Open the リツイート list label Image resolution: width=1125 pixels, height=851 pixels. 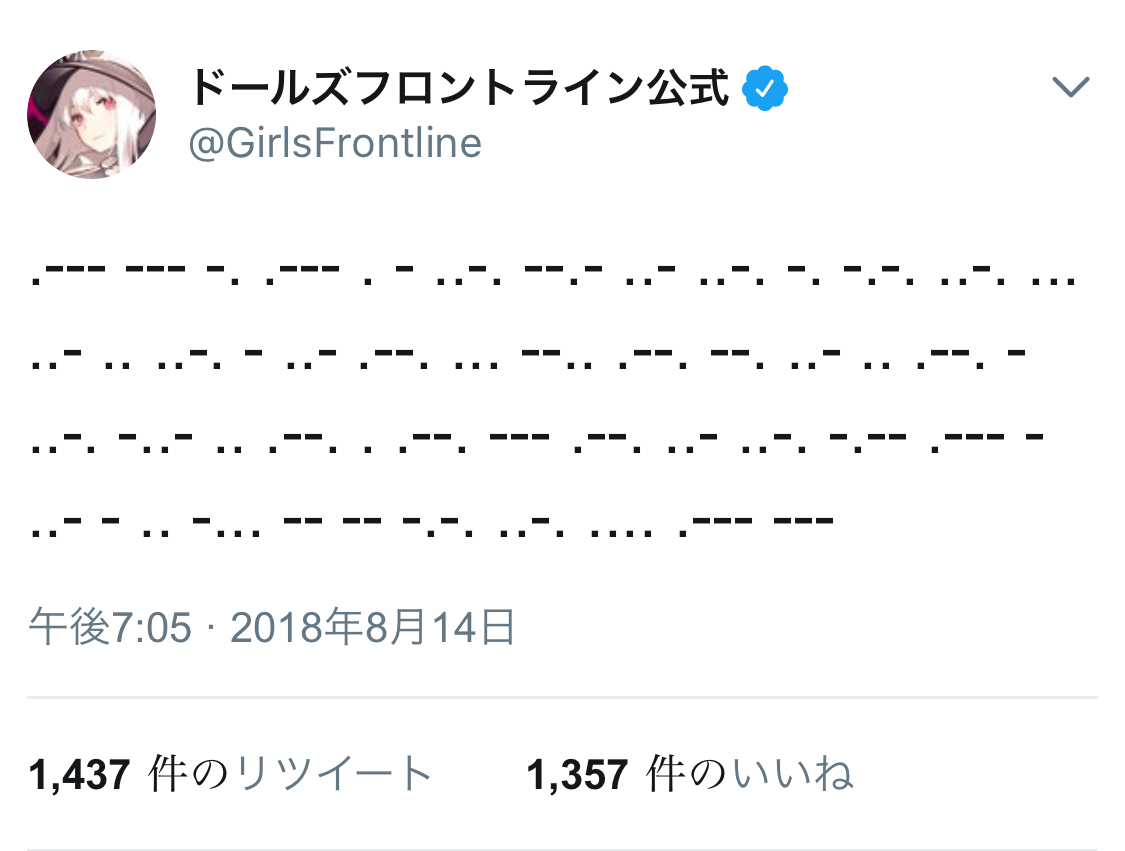(x=334, y=774)
